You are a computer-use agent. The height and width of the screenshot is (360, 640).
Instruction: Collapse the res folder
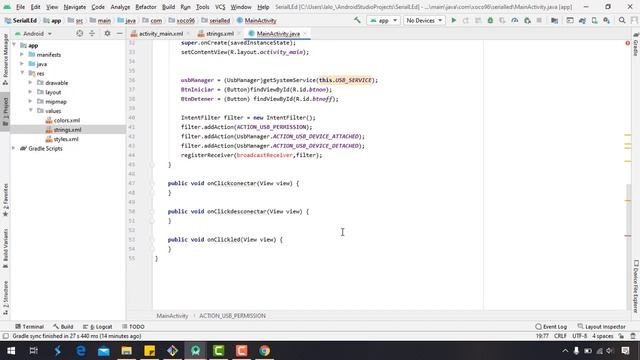tap(22, 73)
